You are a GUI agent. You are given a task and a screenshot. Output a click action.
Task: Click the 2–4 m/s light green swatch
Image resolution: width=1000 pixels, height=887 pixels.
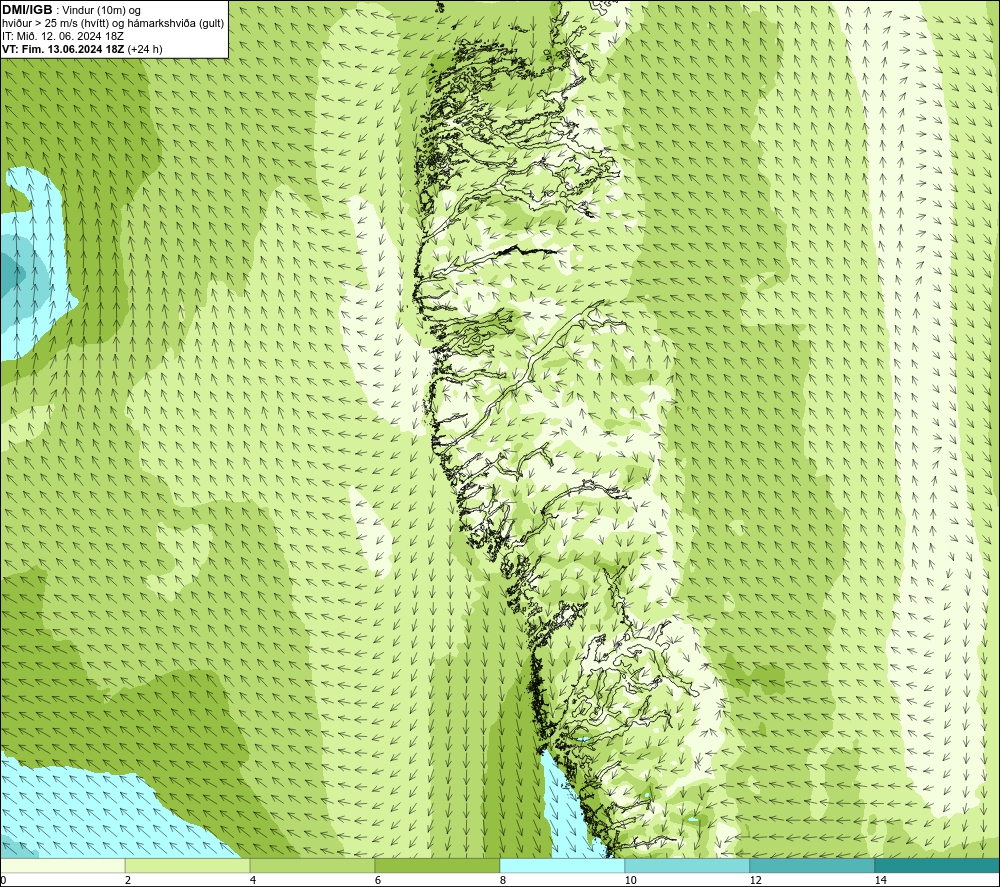[188, 865]
